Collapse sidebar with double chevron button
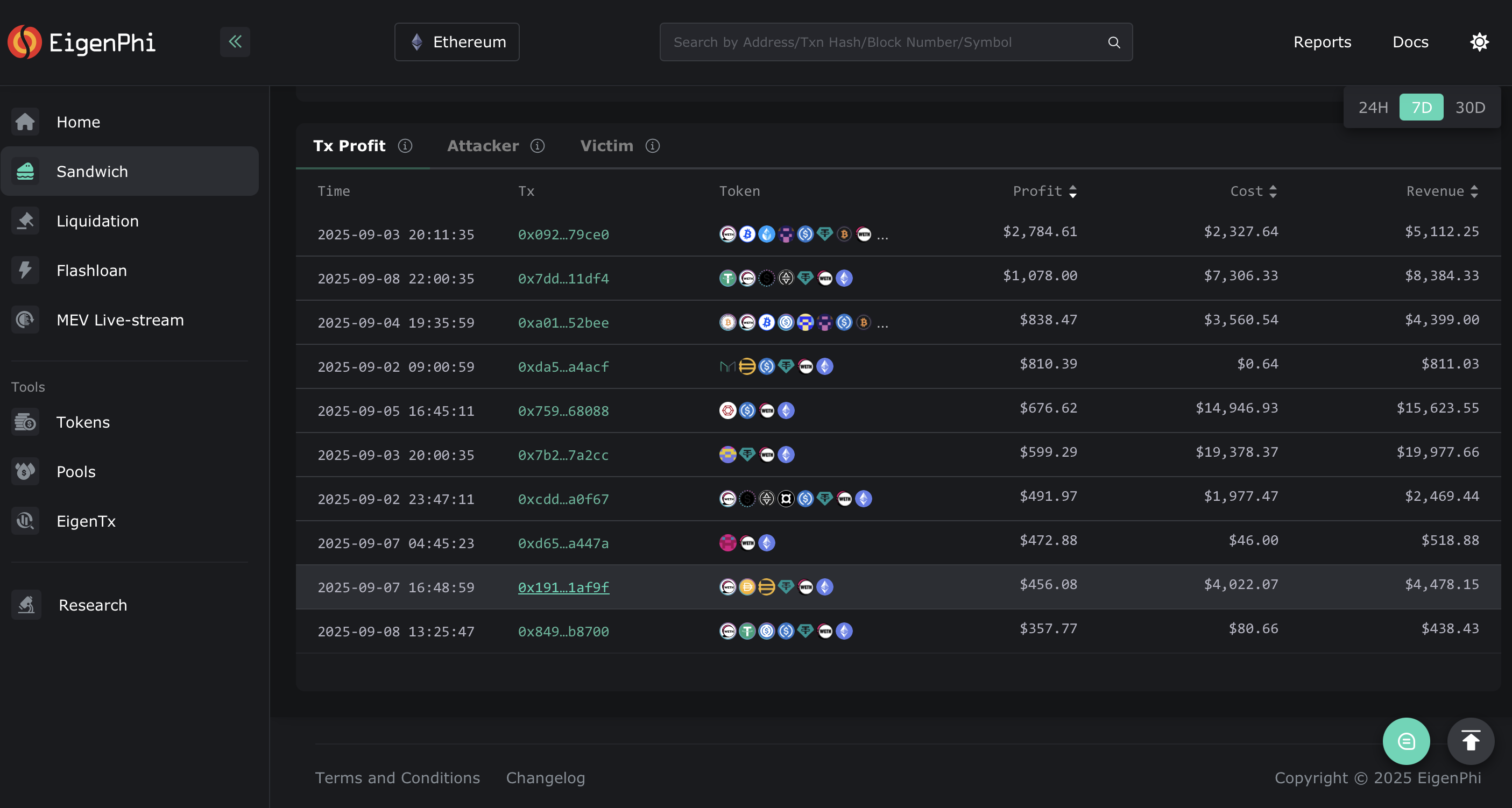1512x808 pixels. (x=235, y=41)
